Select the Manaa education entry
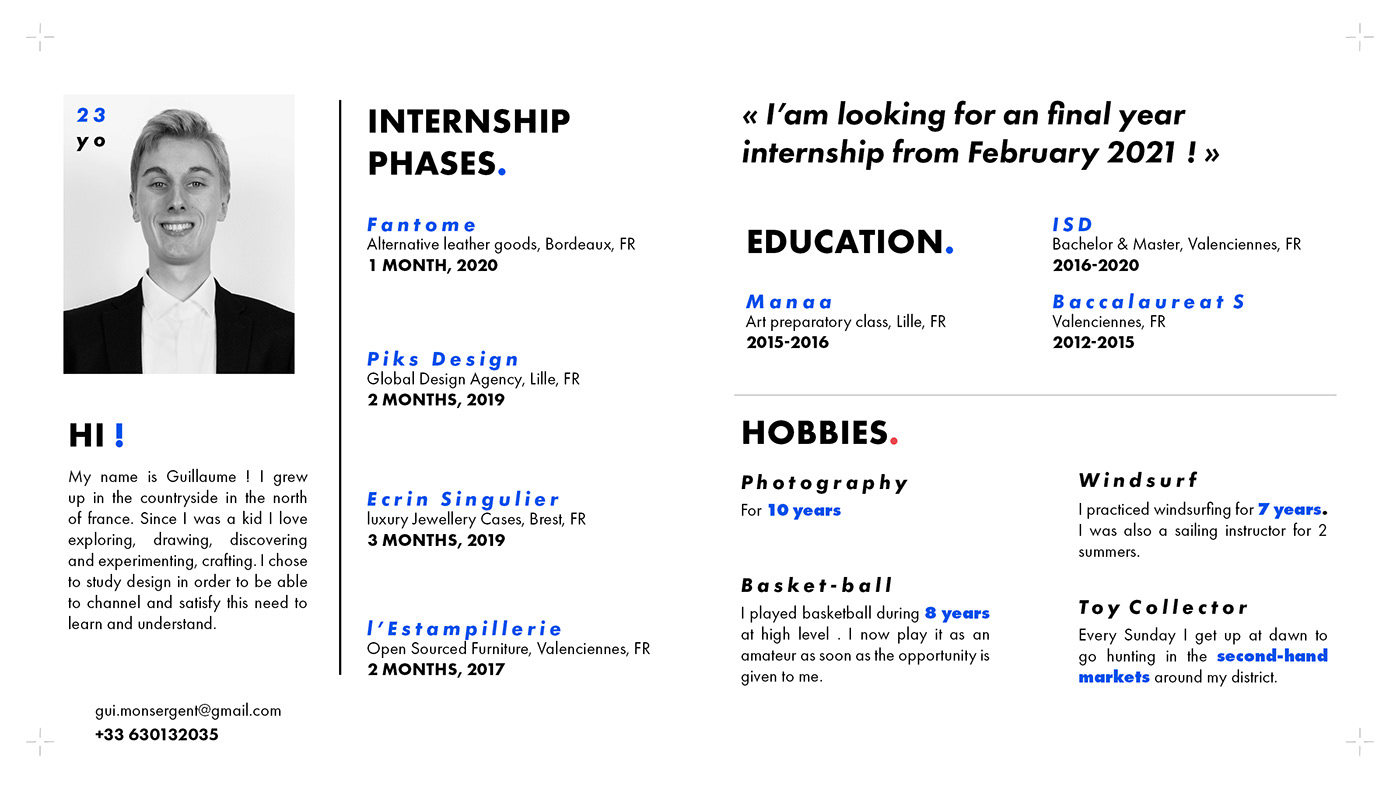 [789, 302]
